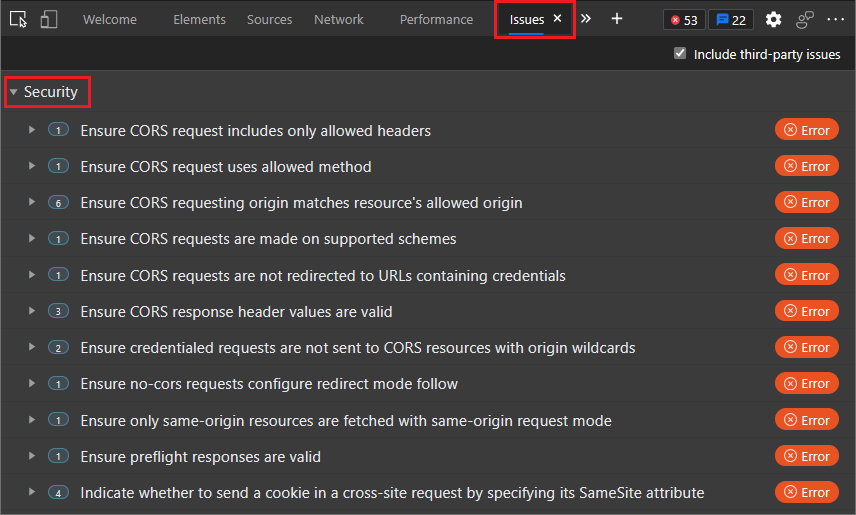Click Error badge for same-origin request mode
This screenshot has height=515, width=856.
click(807, 419)
